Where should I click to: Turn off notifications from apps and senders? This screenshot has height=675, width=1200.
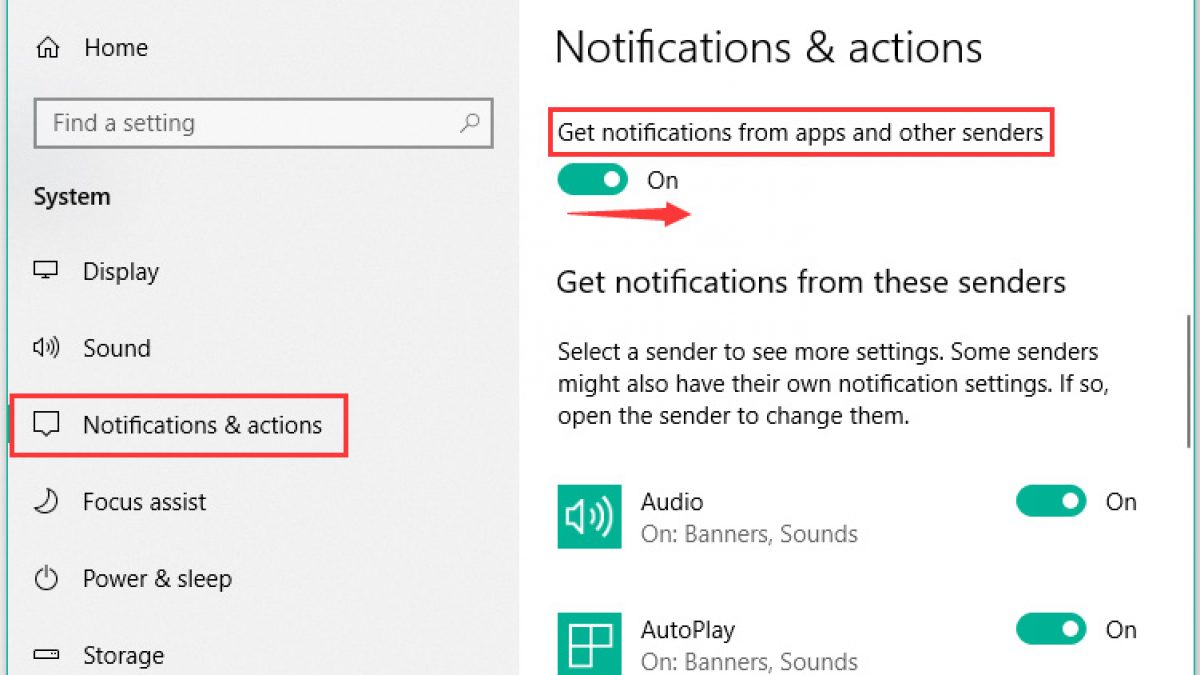592,180
